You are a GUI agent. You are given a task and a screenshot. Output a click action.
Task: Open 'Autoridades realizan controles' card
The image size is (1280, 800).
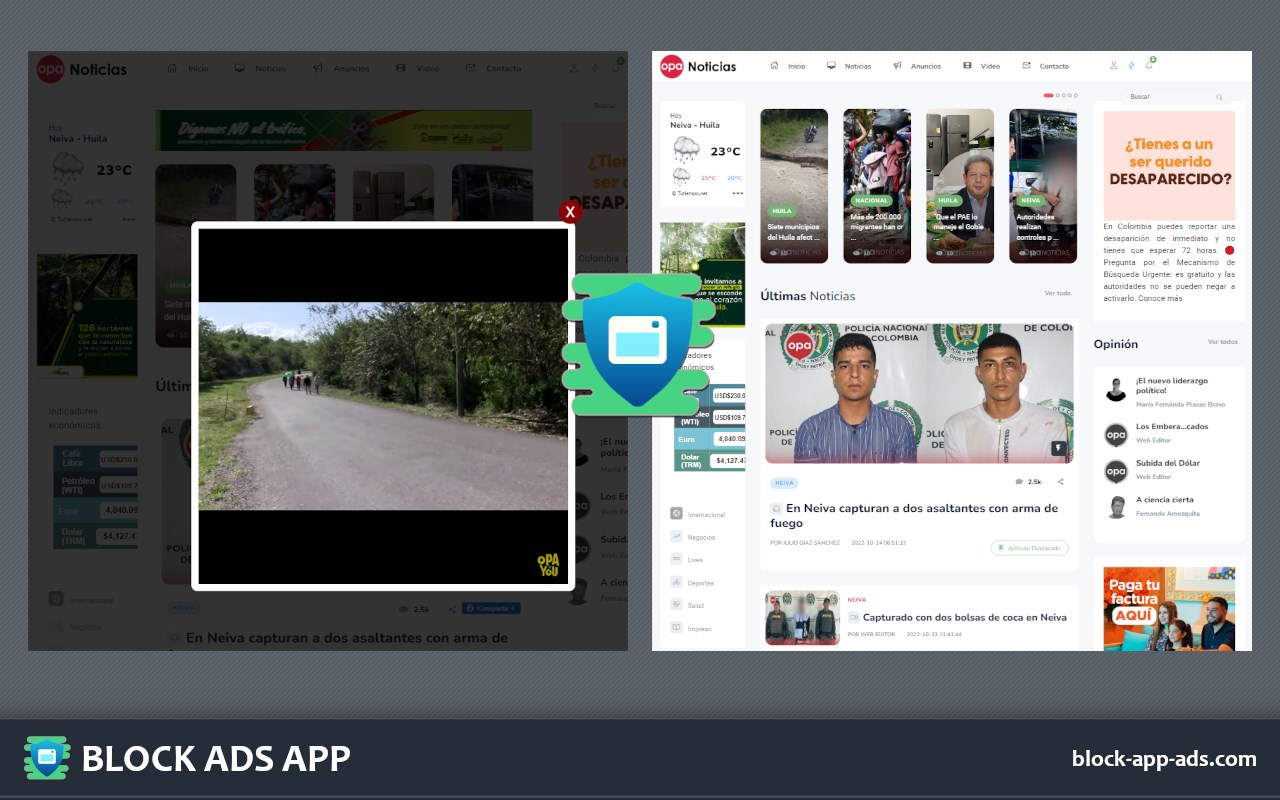1043,186
